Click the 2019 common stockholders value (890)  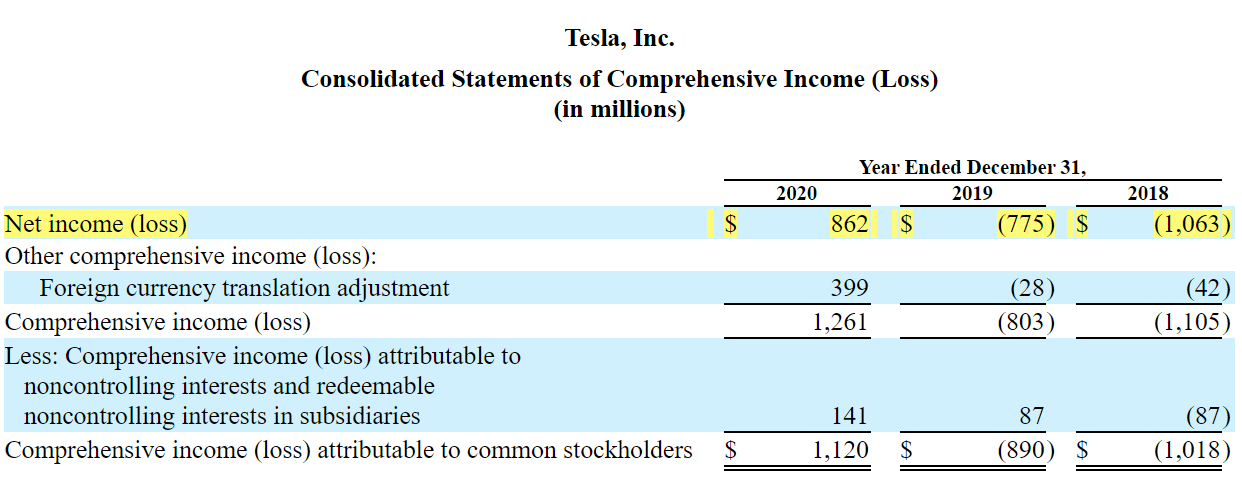click(x=1026, y=450)
